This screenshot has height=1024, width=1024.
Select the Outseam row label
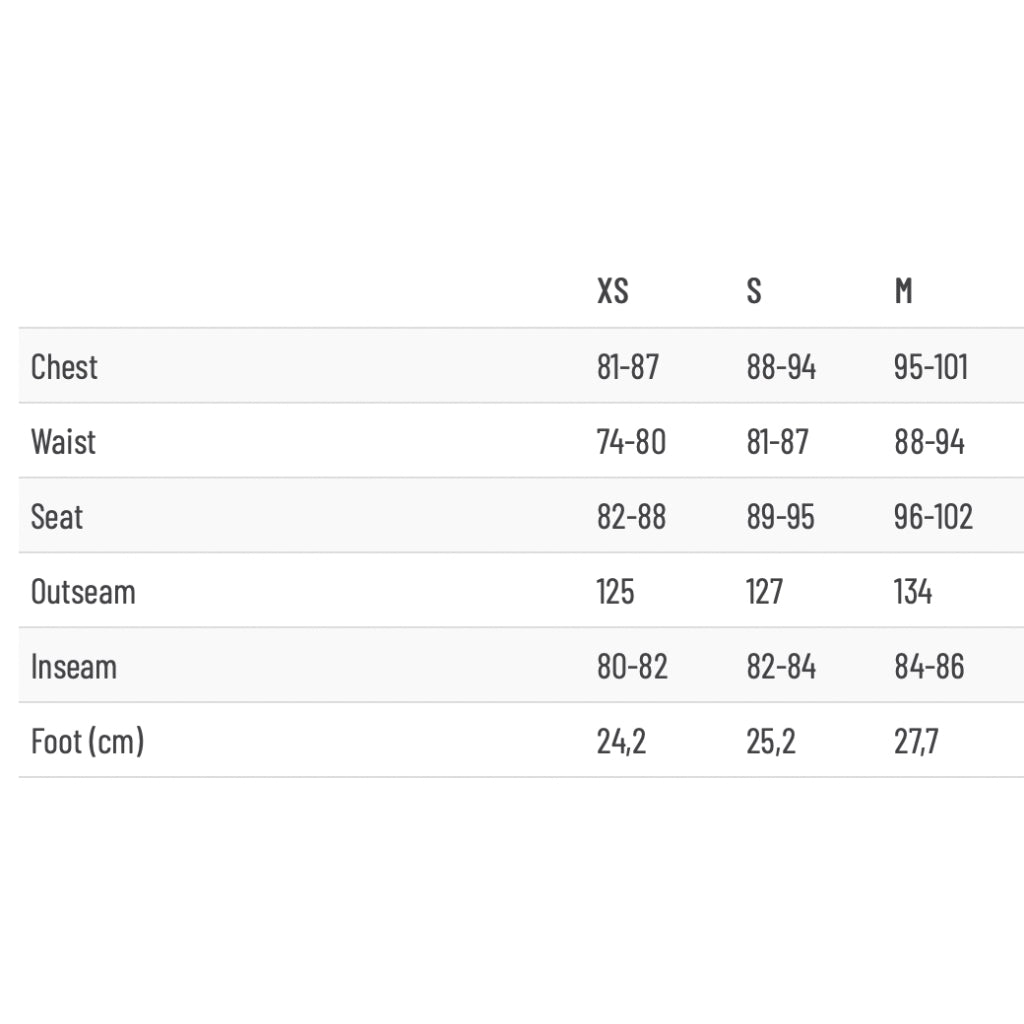pos(83,592)
